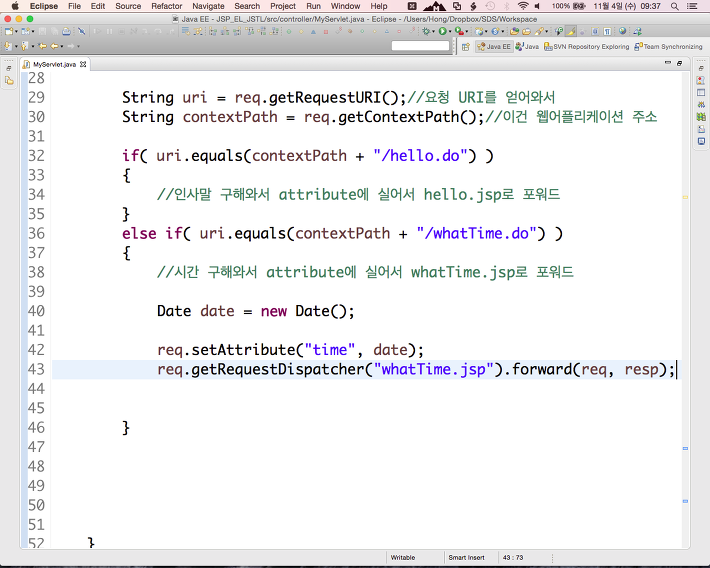
Task: Switch to the Team Synchronizing perspective
Action: click(x=668, y=47)
